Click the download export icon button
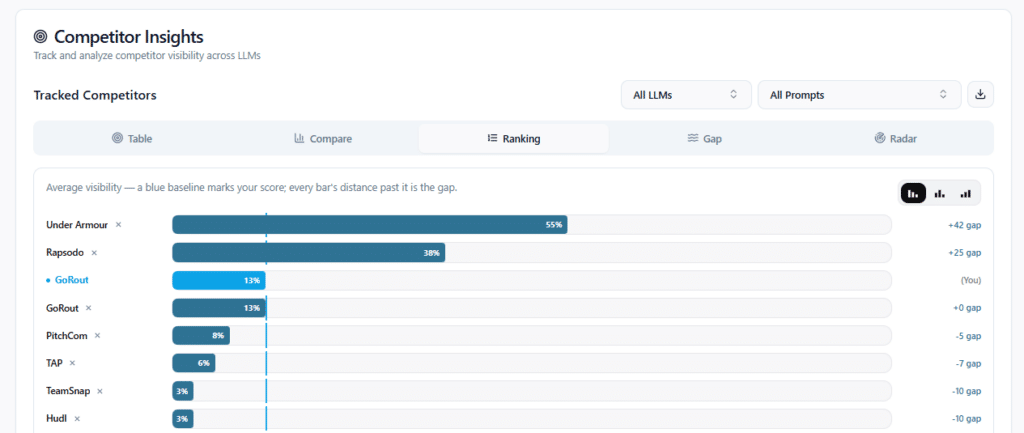Screen dimensions: 1024x433 (x=980, y=95)
